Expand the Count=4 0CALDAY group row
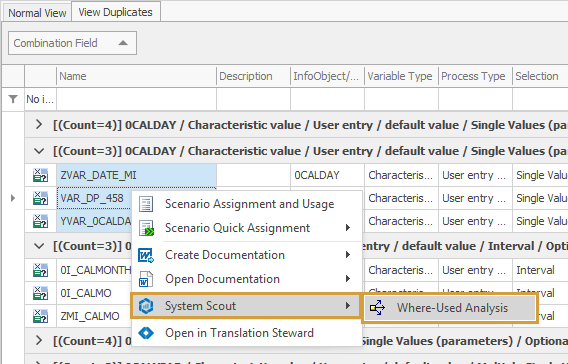This screenshot has width=568, height=364. click(39, 125)
